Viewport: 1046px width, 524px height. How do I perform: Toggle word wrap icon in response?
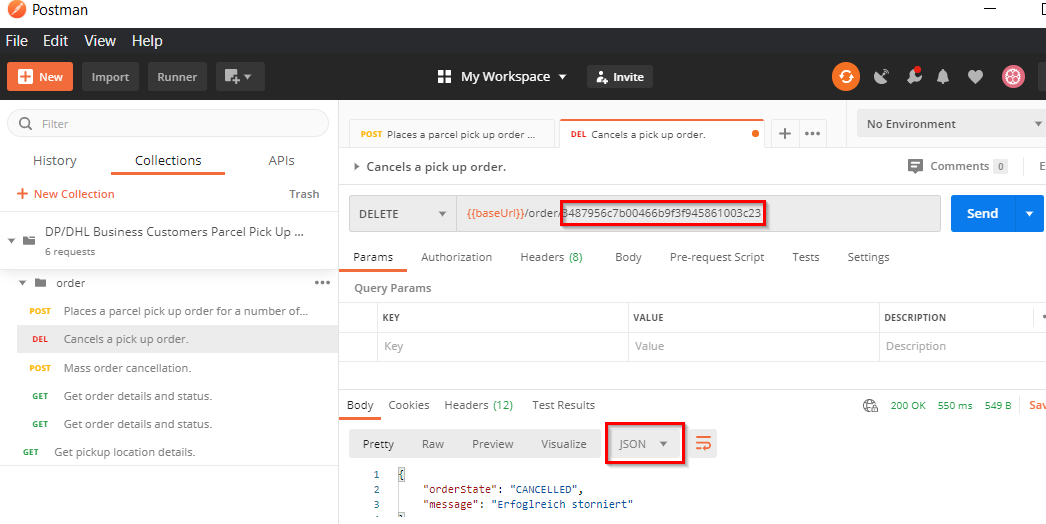(x=703, y=444)
